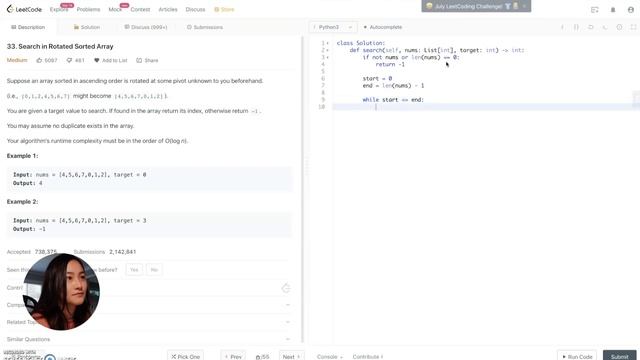Answer Yes to seen this question before
This screenshot has height=360, width=640.
coord(134,269)
